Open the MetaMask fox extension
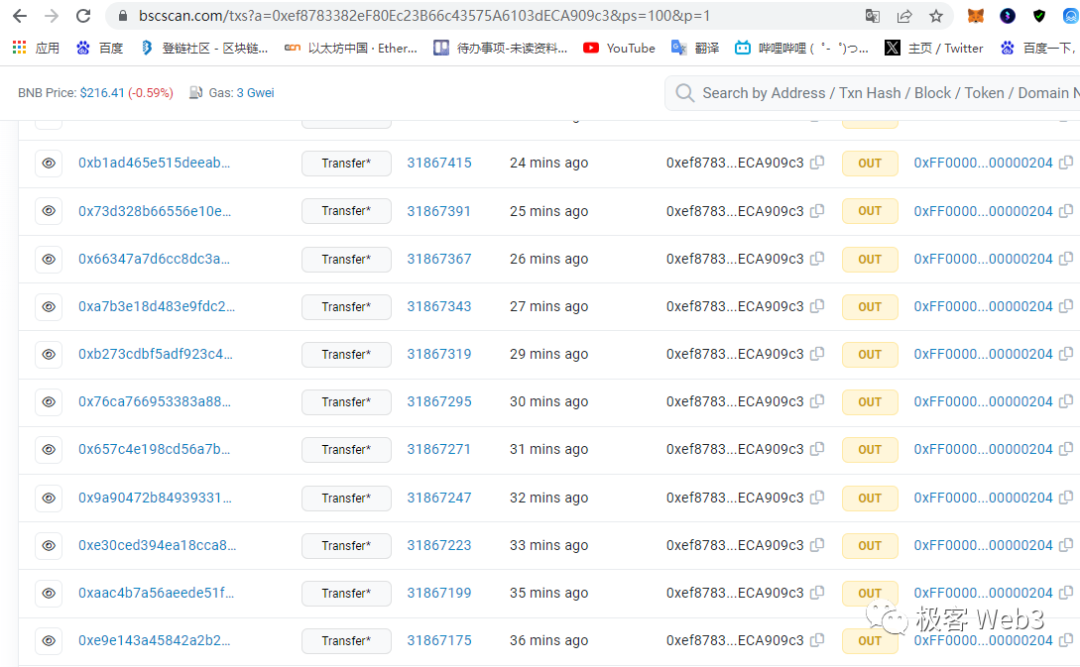Image resolution: width=1080 pixels, height=667 pixels. [975, 16]
